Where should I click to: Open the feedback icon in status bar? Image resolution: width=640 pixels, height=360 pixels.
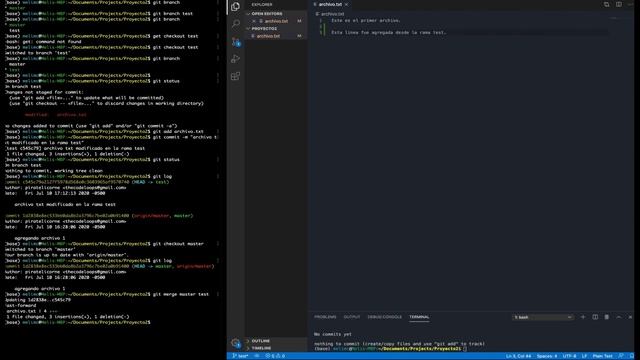[x=621, y=356]
